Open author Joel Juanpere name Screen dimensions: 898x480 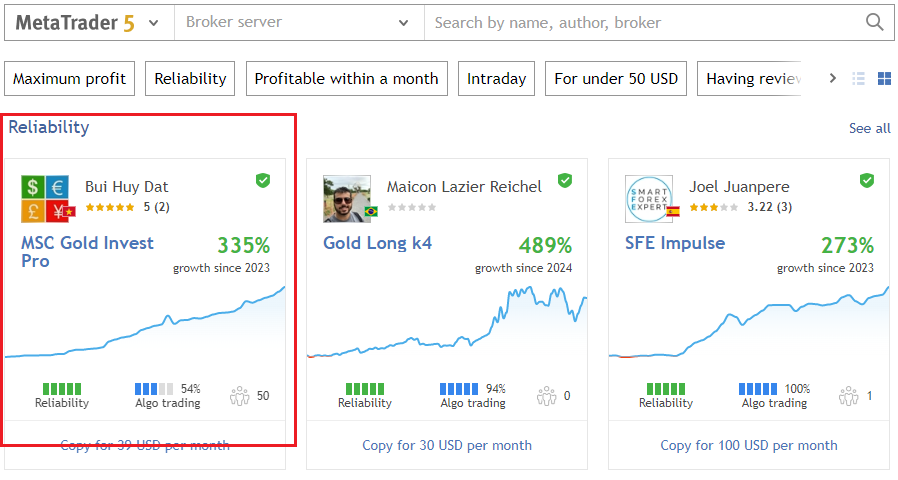(x=739, y=187)
